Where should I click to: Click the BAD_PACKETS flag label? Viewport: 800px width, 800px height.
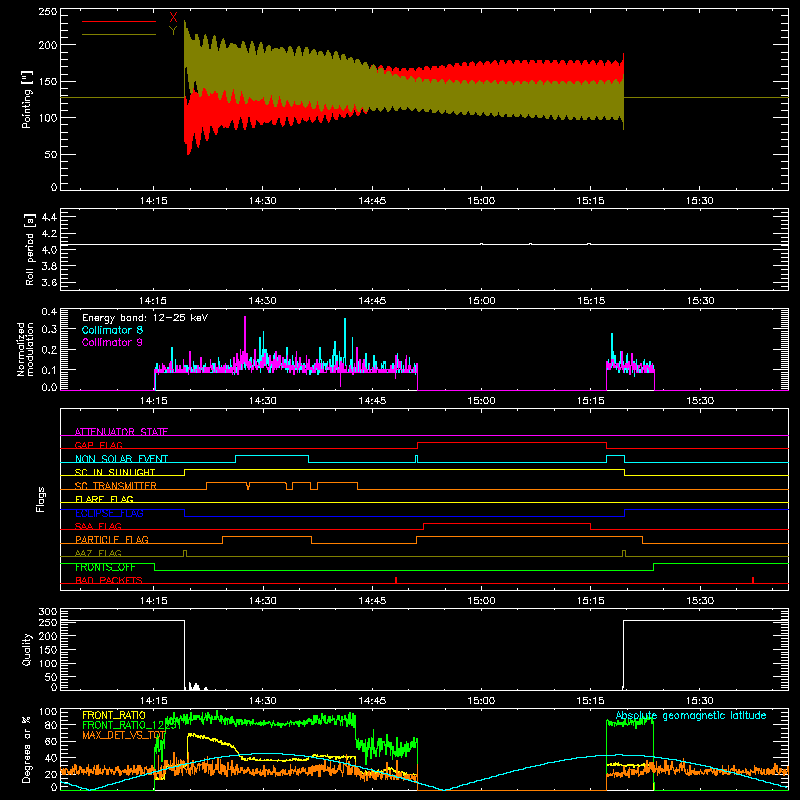point(109,580)
